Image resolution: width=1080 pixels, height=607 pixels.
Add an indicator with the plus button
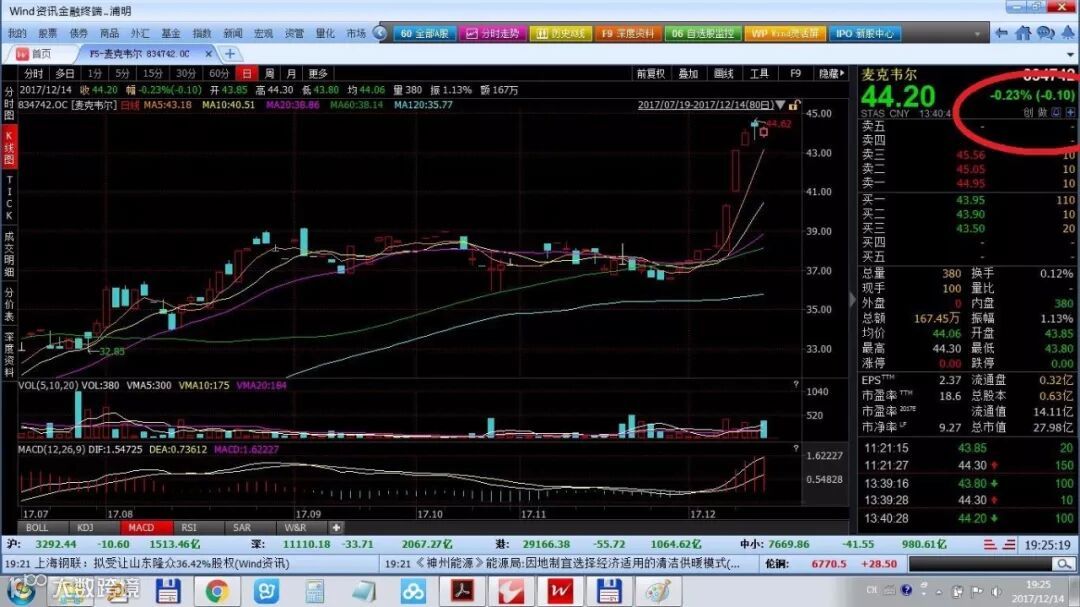pyautogui.click(x=335, y=528)
